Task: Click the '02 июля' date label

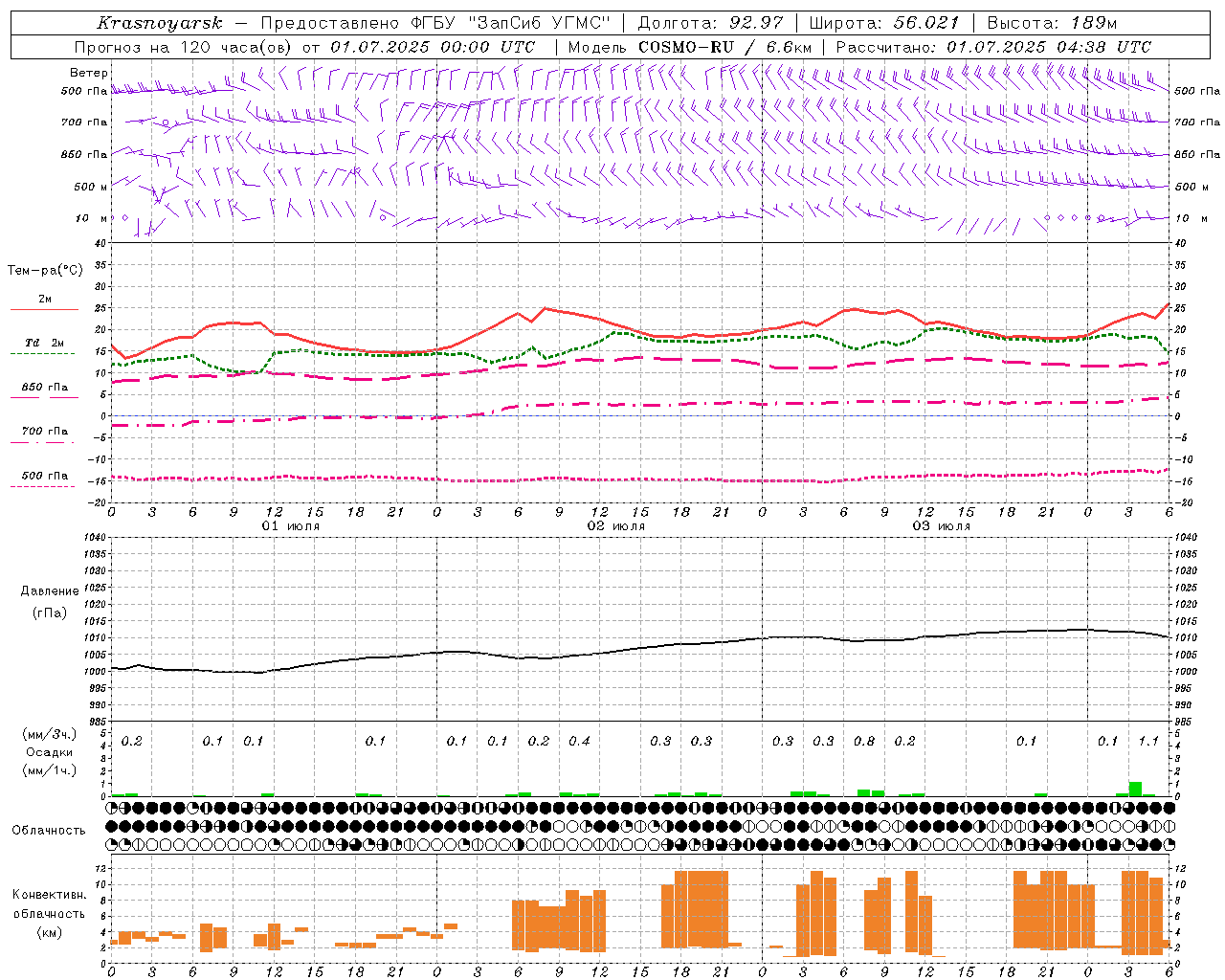Action: click(x=616, y=526)
